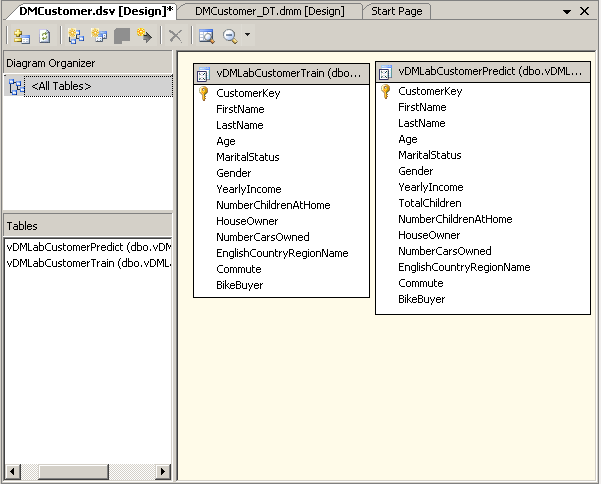Select NumberCarsOwned in vDMLabCustomerPredict table
The image size is (601, 484).
(445, 251)
